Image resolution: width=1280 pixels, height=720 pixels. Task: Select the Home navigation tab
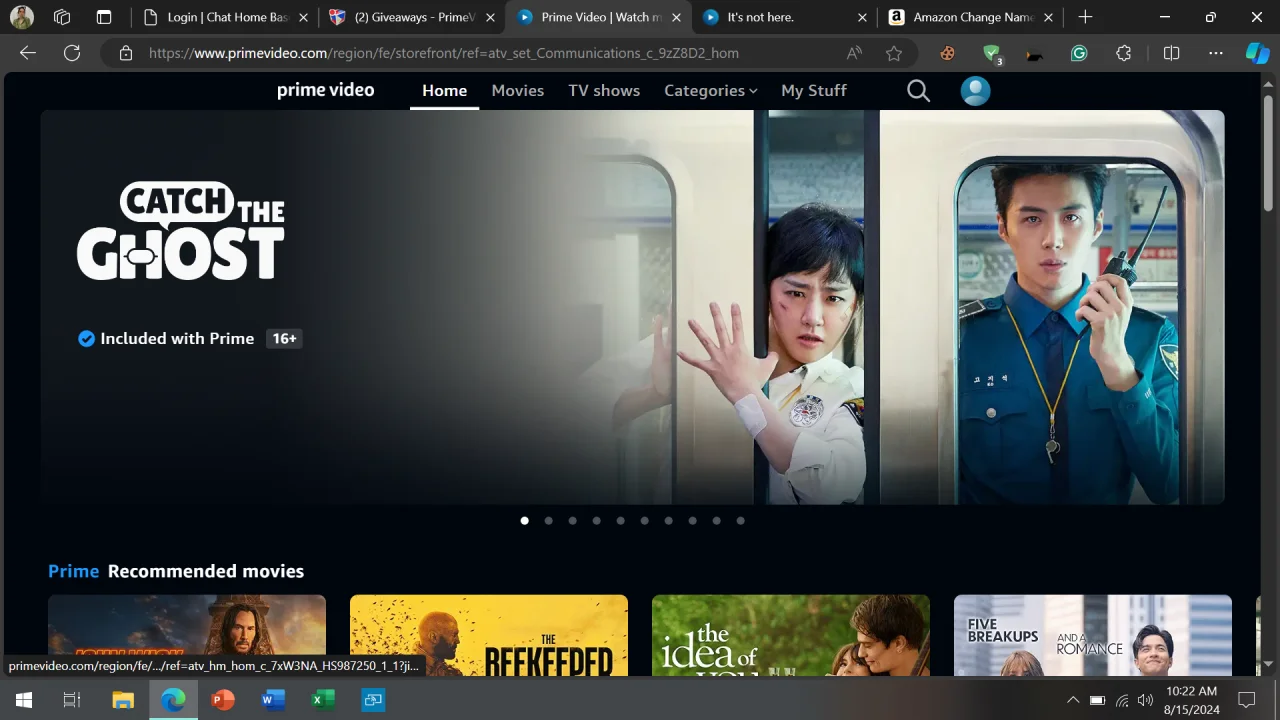(444, 90)
